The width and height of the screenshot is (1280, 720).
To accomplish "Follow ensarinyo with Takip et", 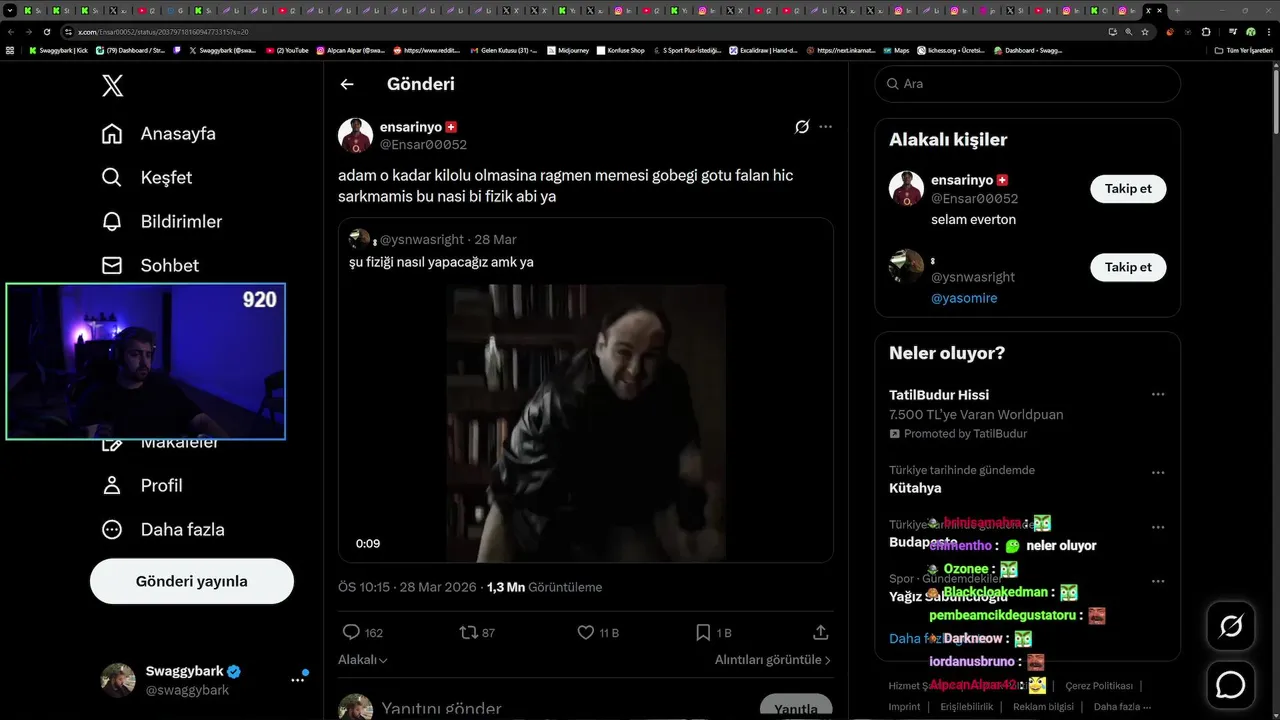I will pyautogui.click(x=1128, y=188).
